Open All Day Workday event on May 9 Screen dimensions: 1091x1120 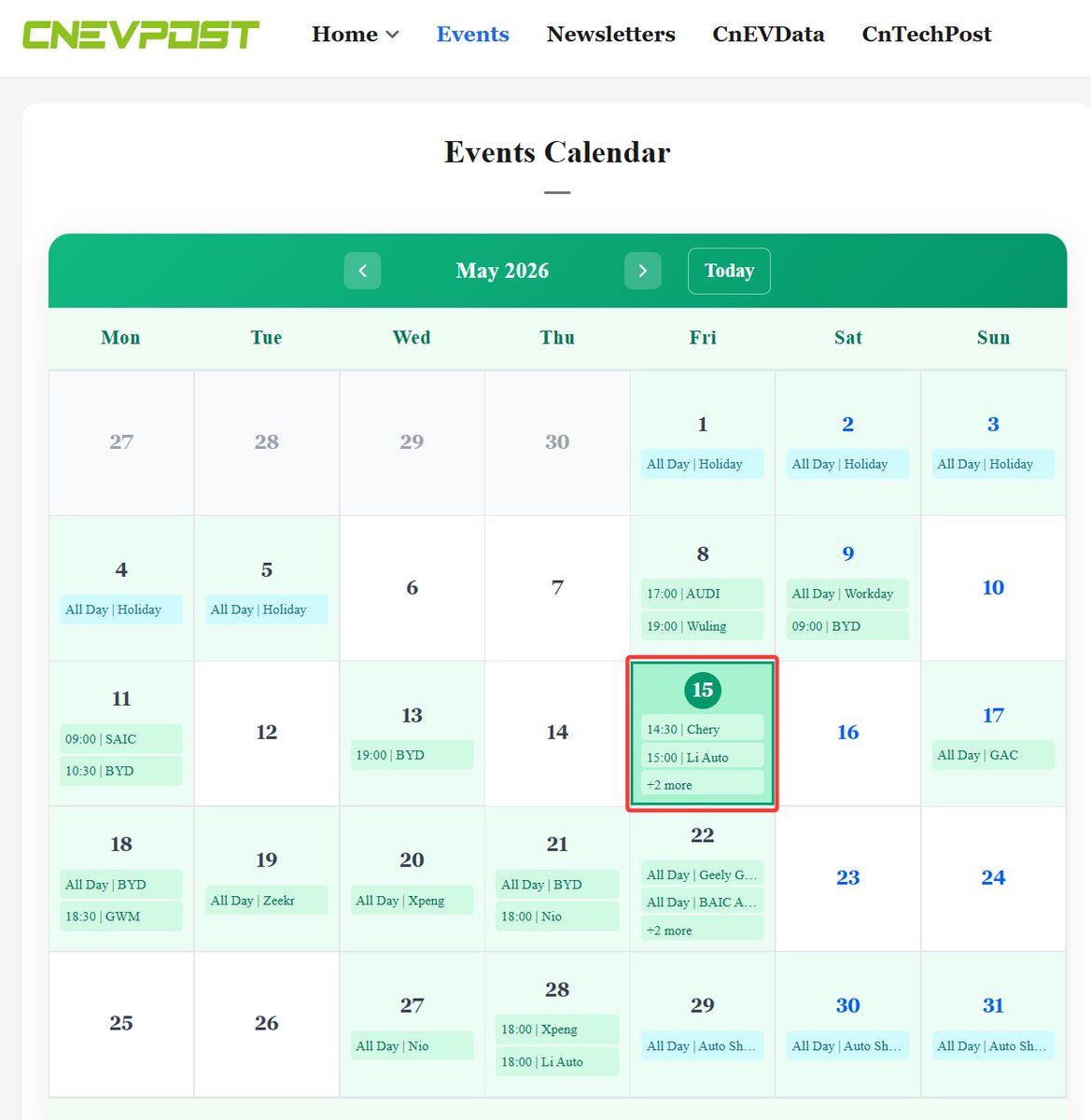coord(847,594)
